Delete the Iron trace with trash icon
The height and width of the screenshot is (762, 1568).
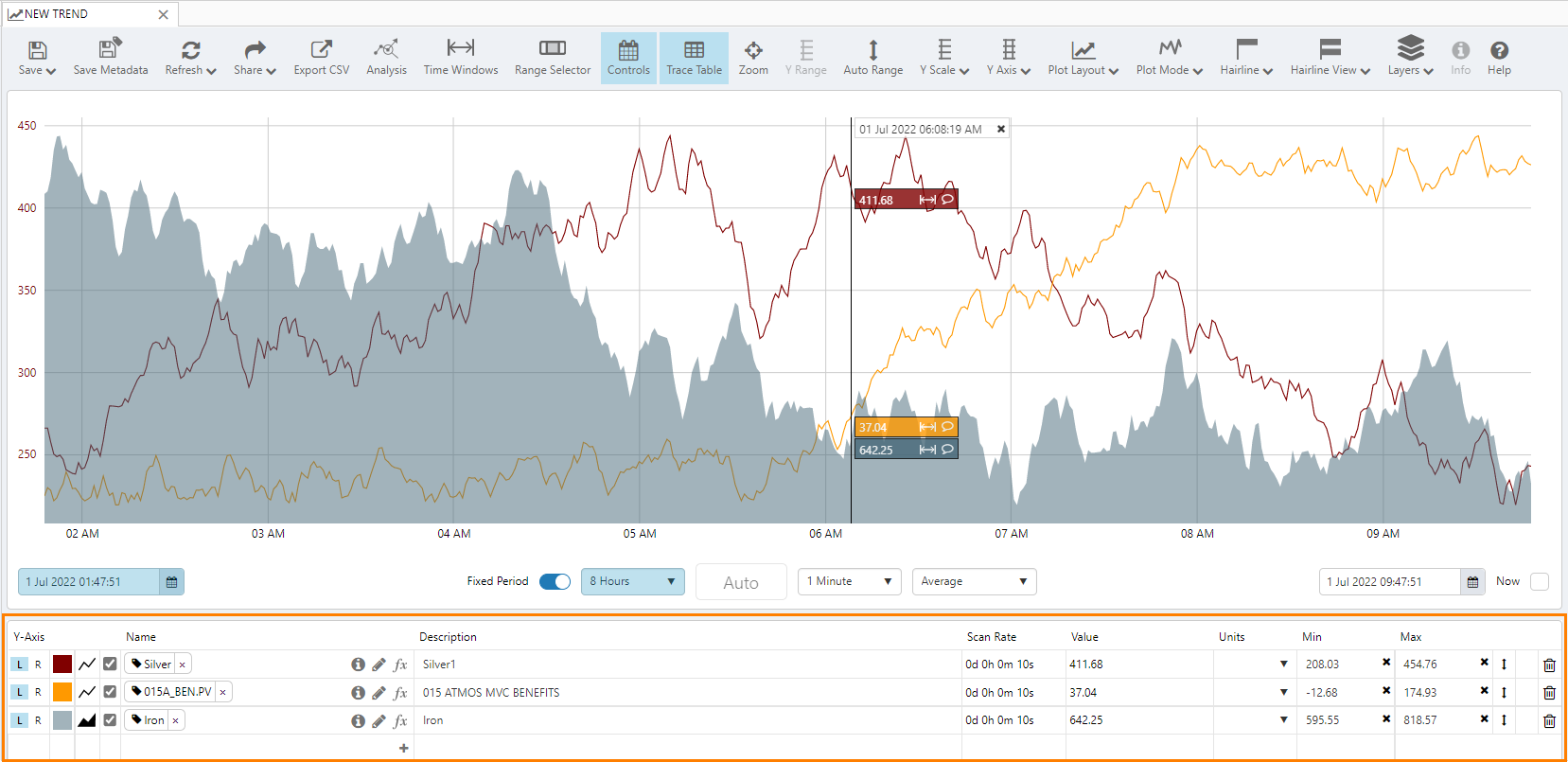pyautogui.click(x=1549, y=721)
